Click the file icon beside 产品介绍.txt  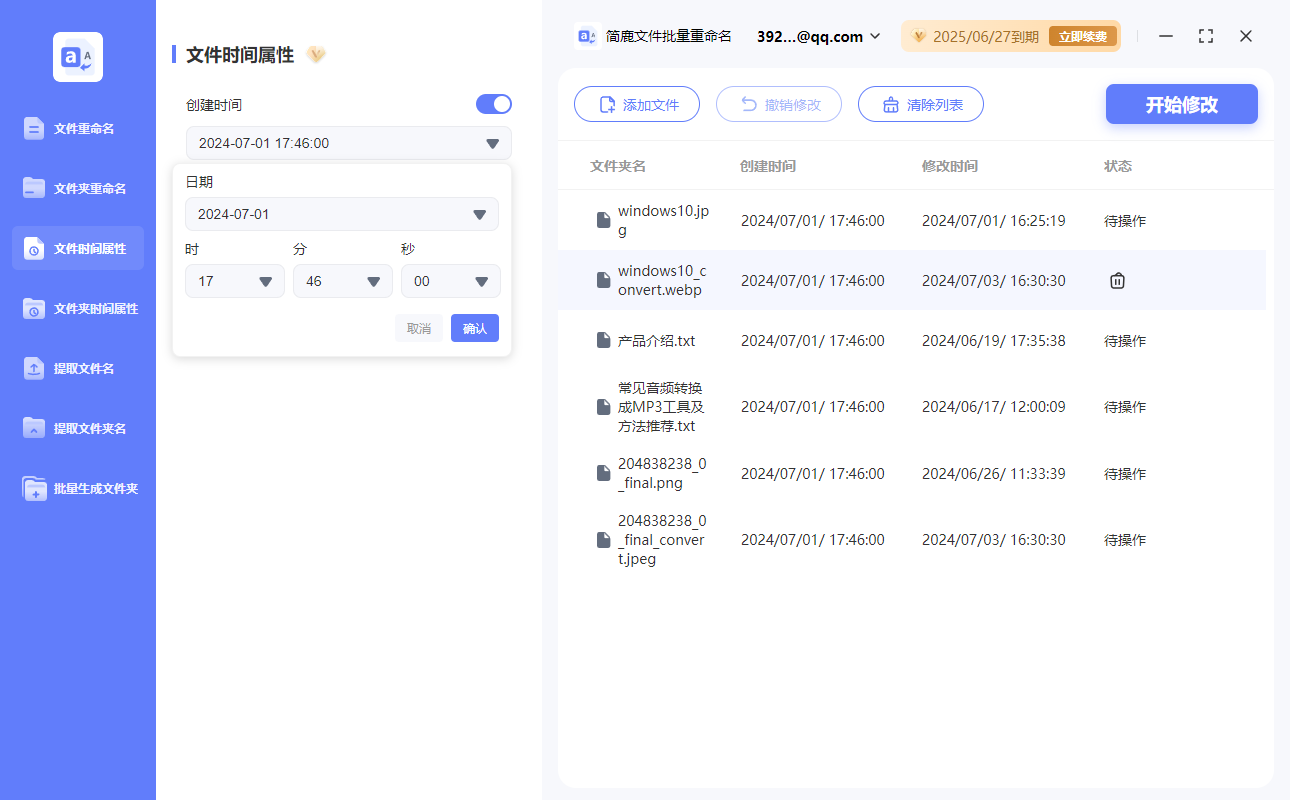coord(603,341)
